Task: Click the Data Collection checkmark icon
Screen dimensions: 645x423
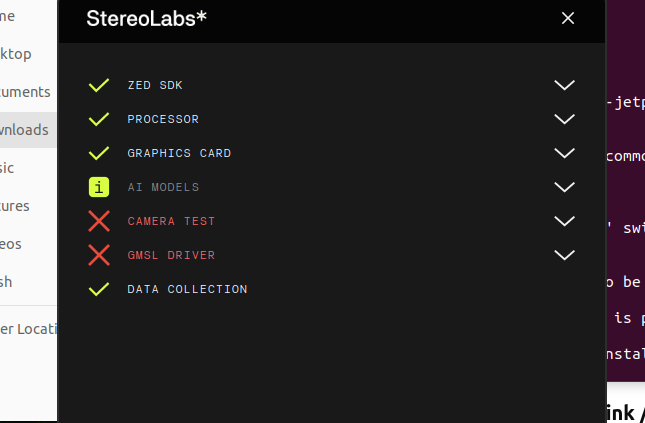Action: pyautogui.click(x=98, y=289)
